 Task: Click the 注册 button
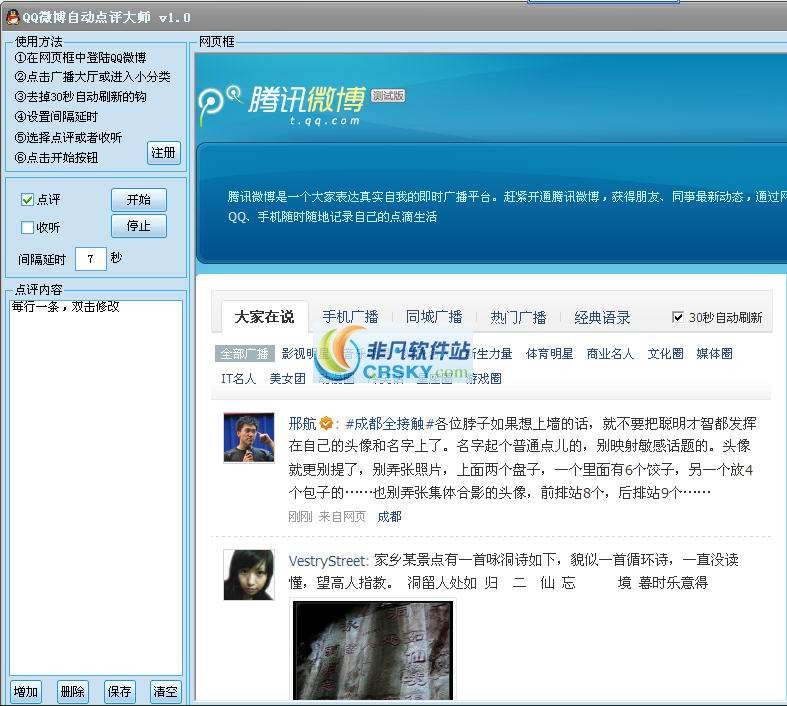coord(164,153)
